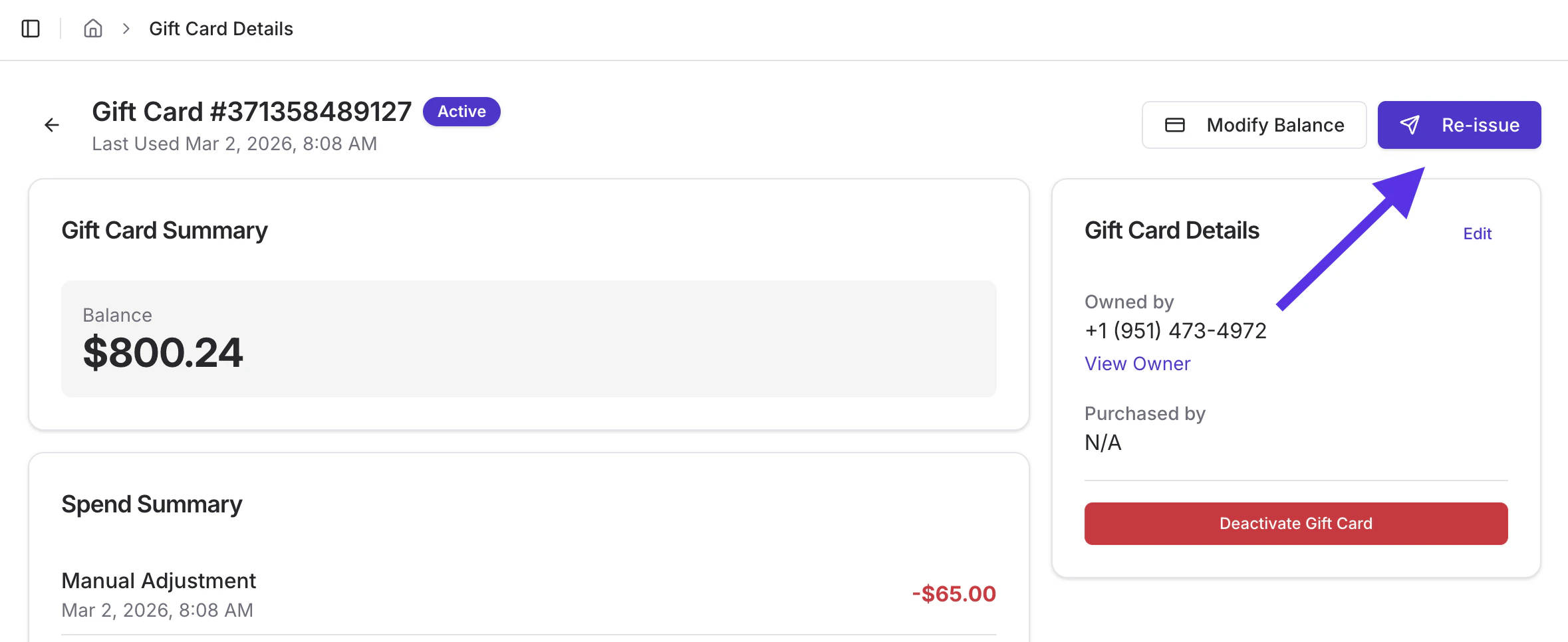Edit the Gift Card Details
Image resolution: width=1568 pixels, height=642 pixels.
tap(1477, 234)
